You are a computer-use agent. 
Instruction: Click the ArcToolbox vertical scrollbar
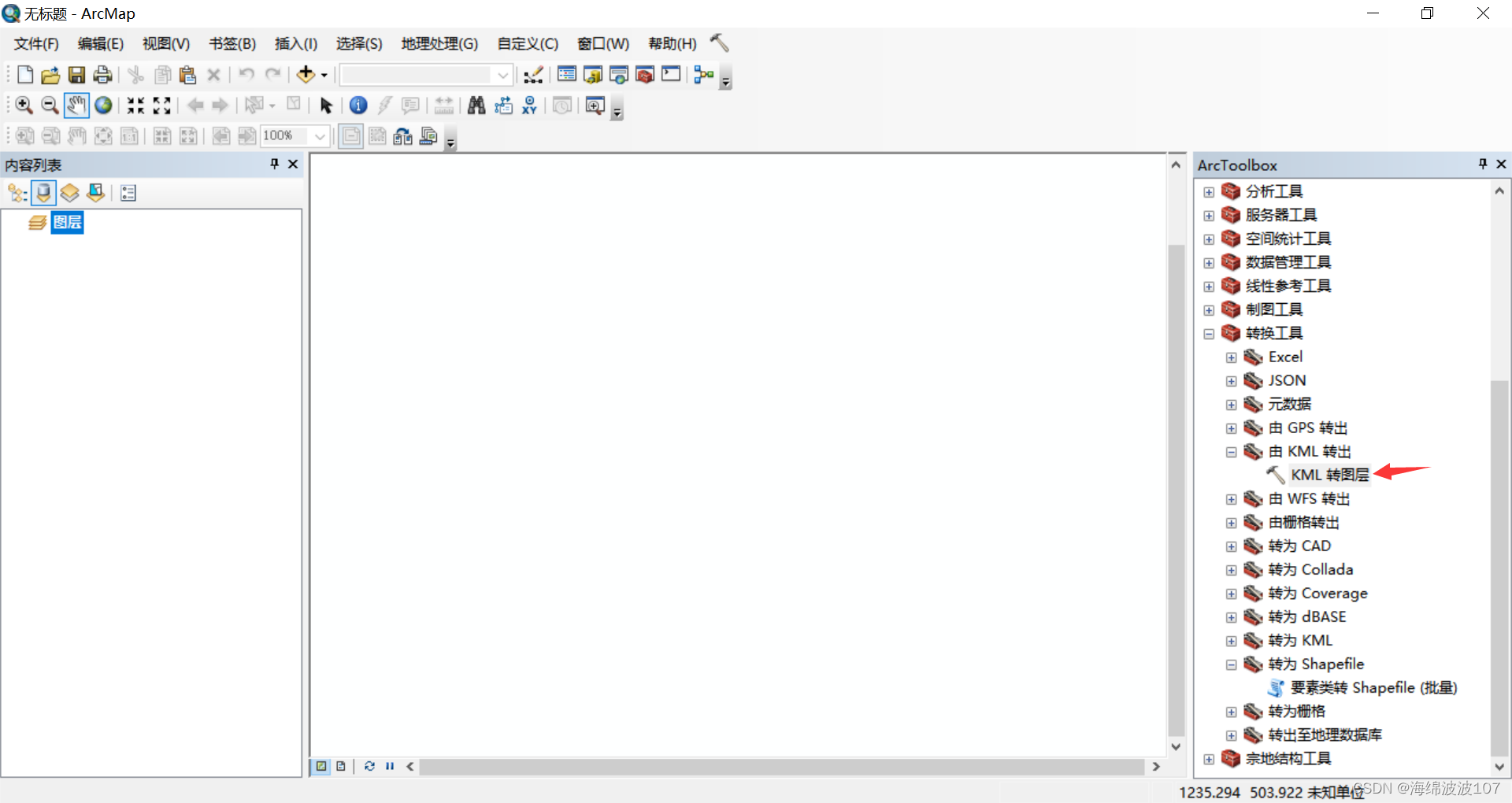[1499, 567]
